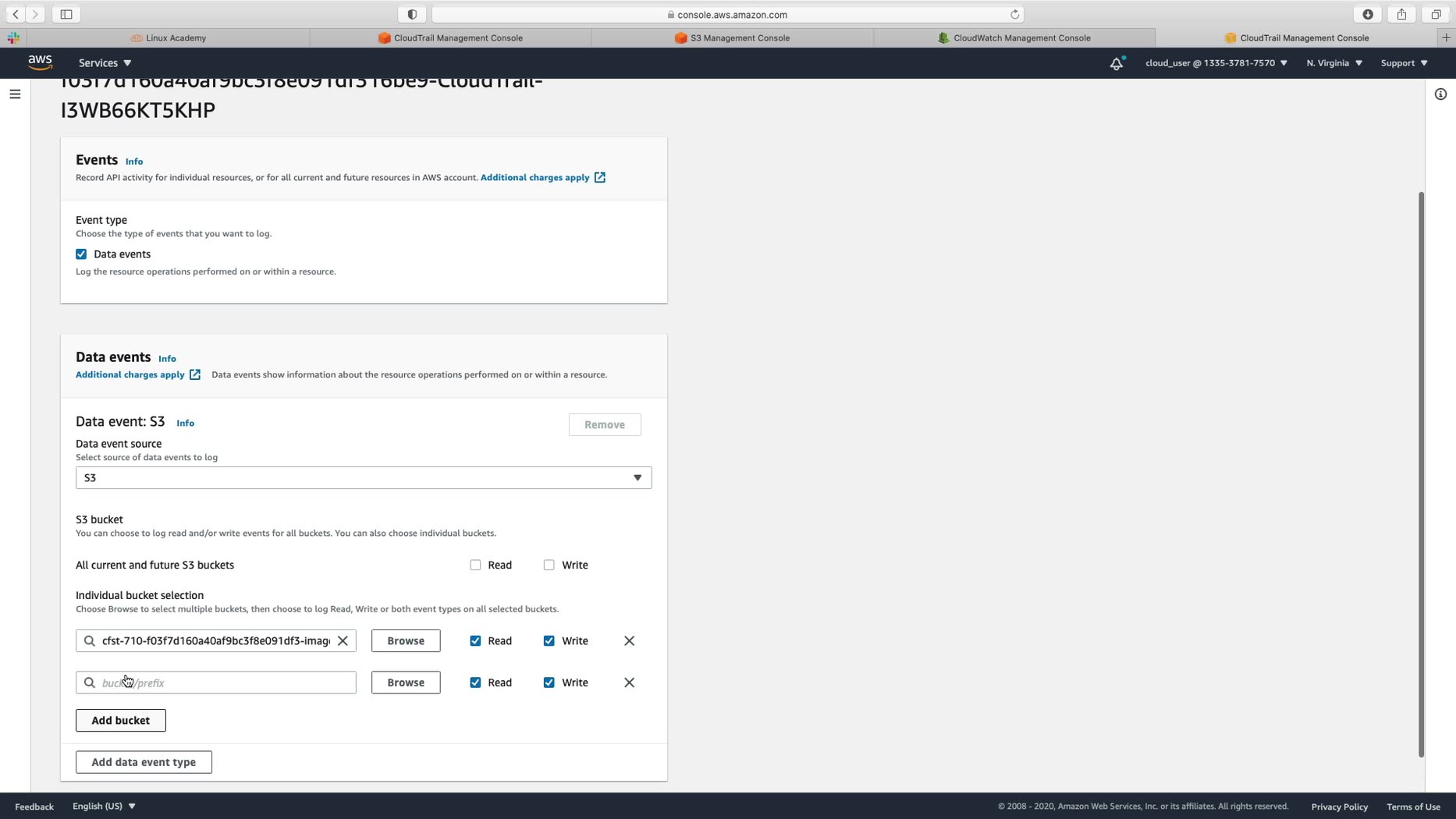Click the Safari share icon
1456x819 pixels.
[1401, 14]
